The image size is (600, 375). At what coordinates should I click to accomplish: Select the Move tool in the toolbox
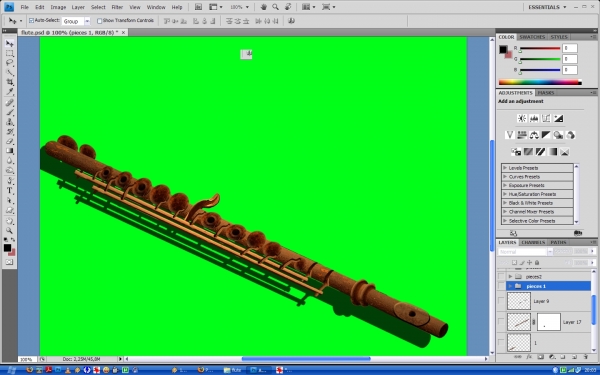tap(10, 43)
